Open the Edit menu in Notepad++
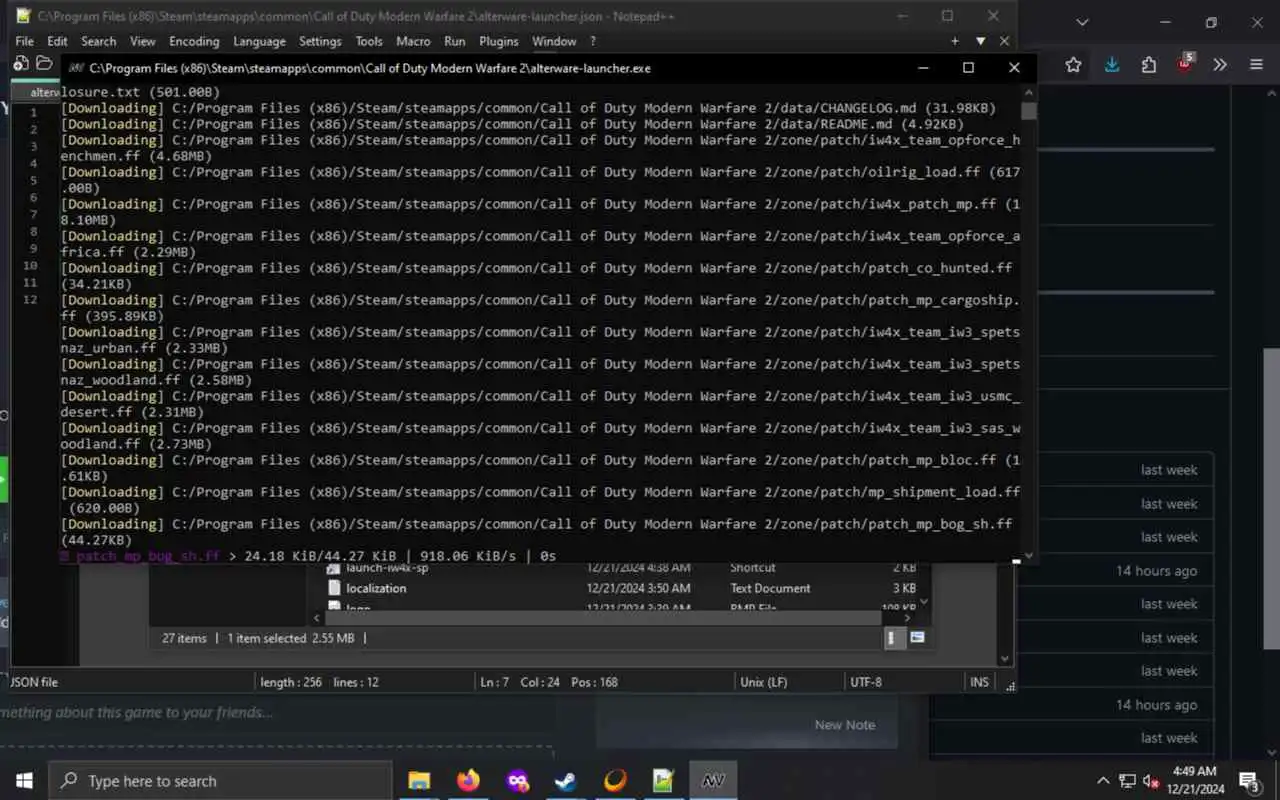 pyautogui.click(x=57, y=41)
